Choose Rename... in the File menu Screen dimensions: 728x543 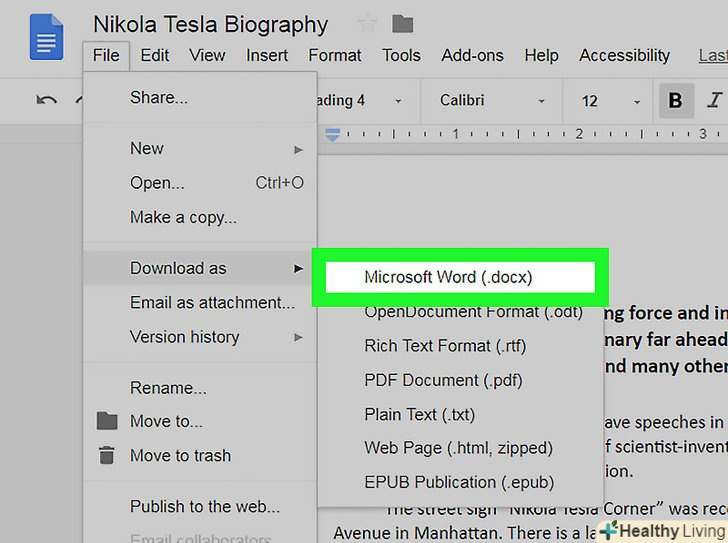200,388
